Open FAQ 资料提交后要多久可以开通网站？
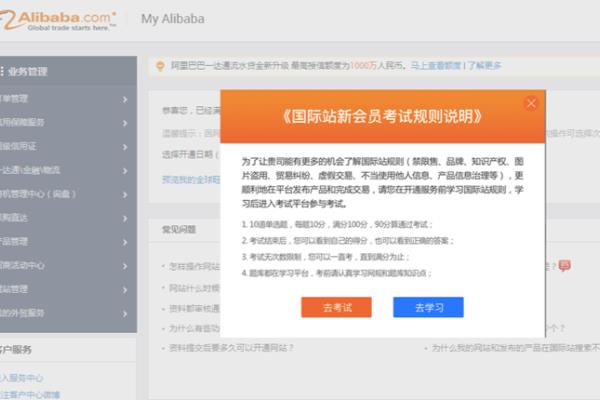Screen dimensions: 600x400 (x=231, y=348)
